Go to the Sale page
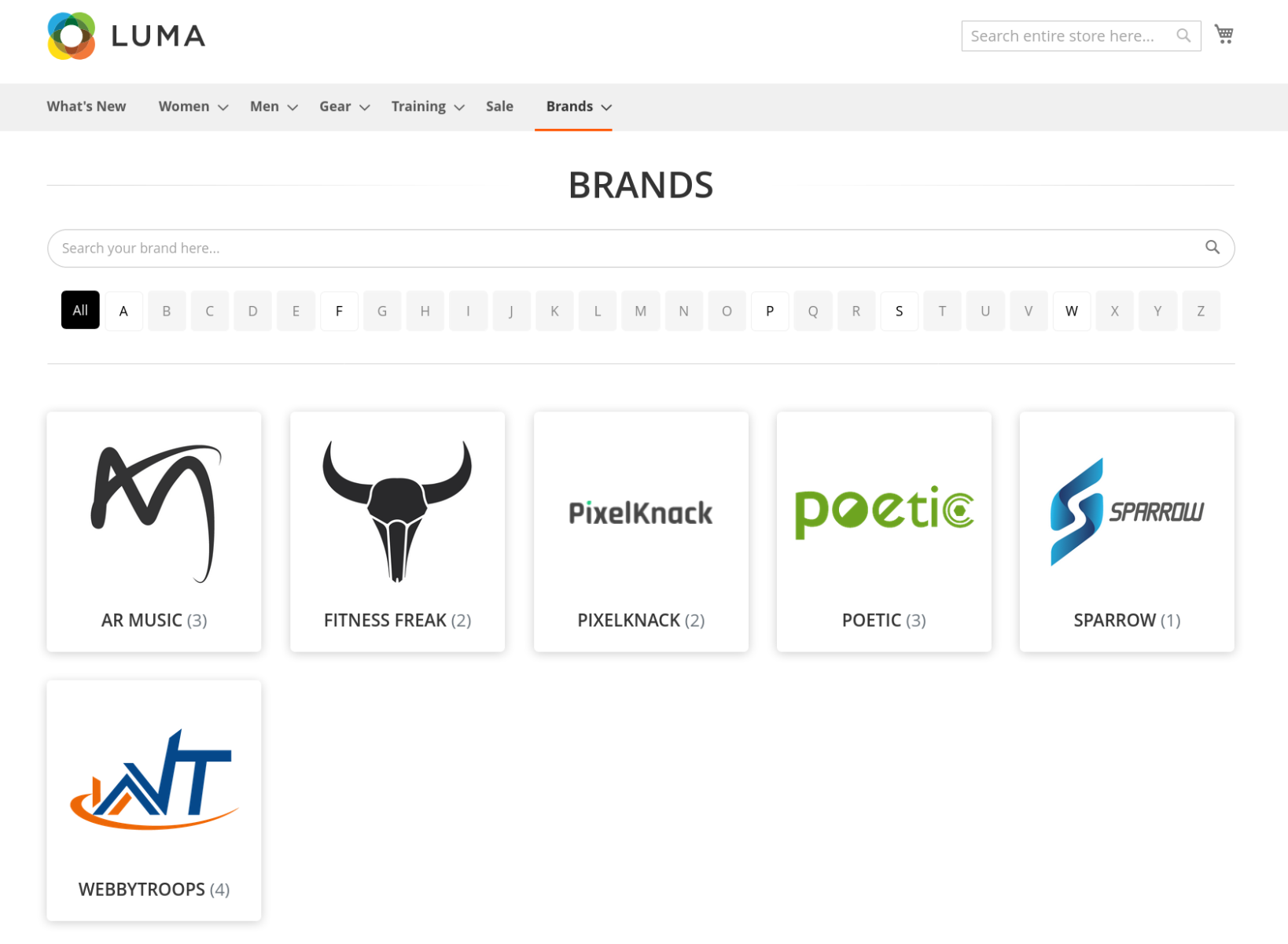Screen dimensions: 1288x944 (x=499, y=106)
